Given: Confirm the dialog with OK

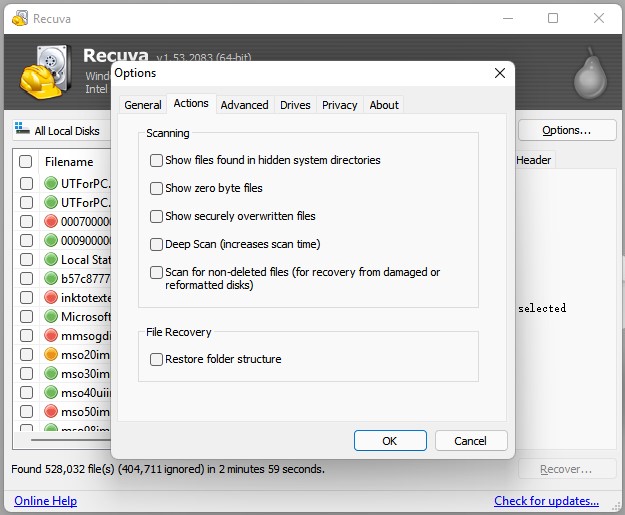Looking at the screenshot, I should click(390, 441).
